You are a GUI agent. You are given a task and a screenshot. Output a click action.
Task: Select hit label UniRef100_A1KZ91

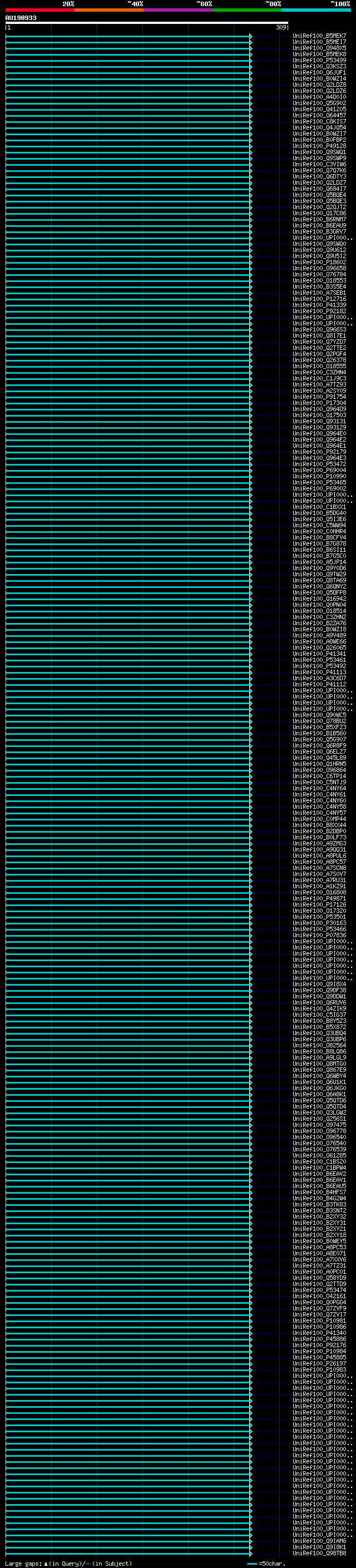319,886
